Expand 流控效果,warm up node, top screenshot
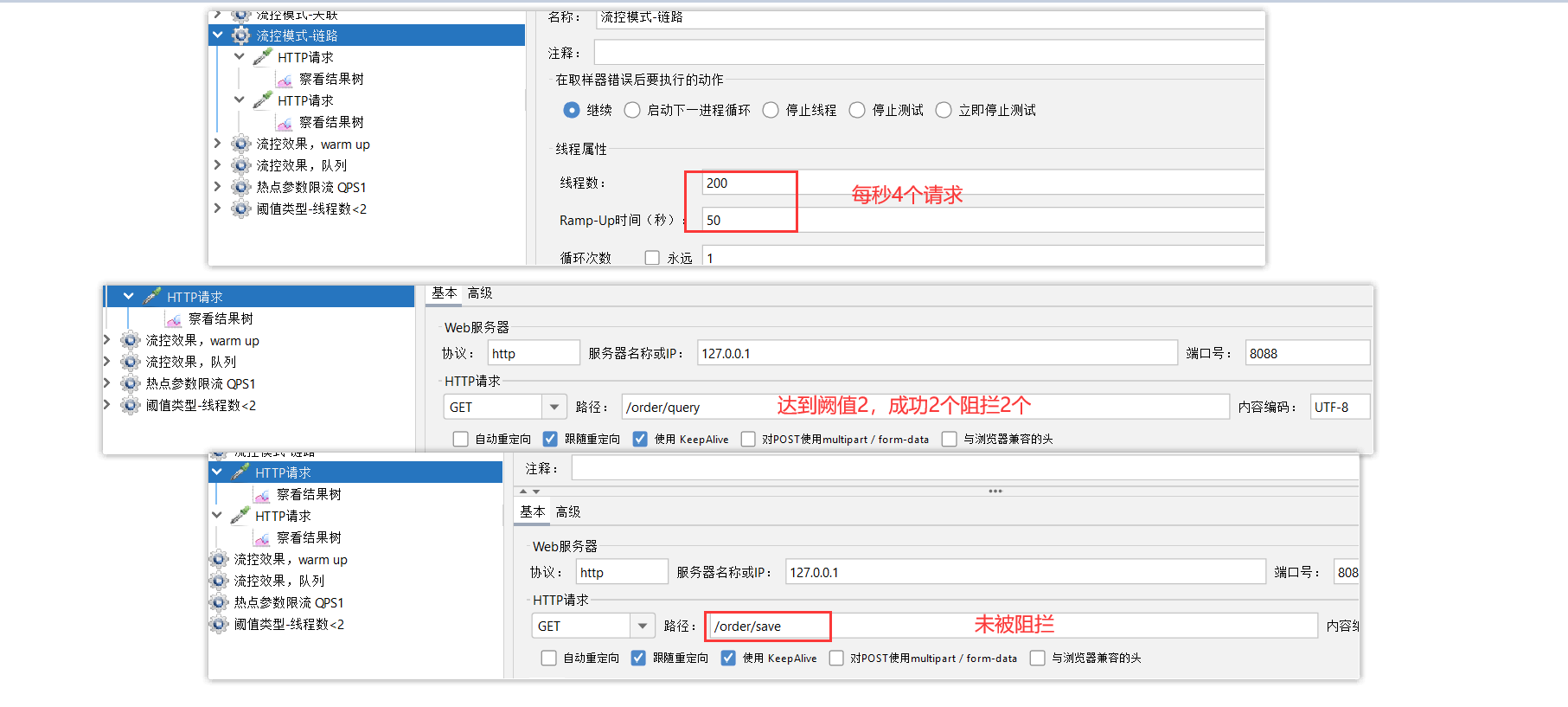1568x707 pixels. click(x=217, y=143)
